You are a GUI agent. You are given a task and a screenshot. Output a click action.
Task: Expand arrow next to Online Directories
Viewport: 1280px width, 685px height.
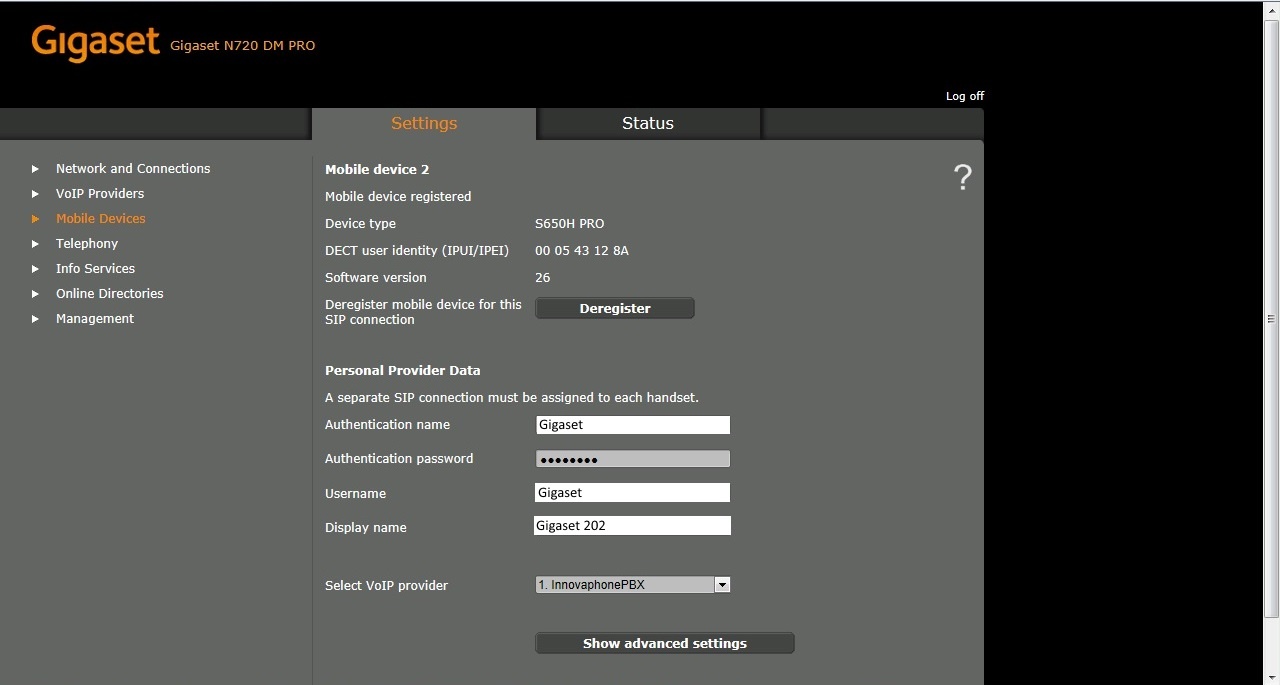[x=35, y=294]
